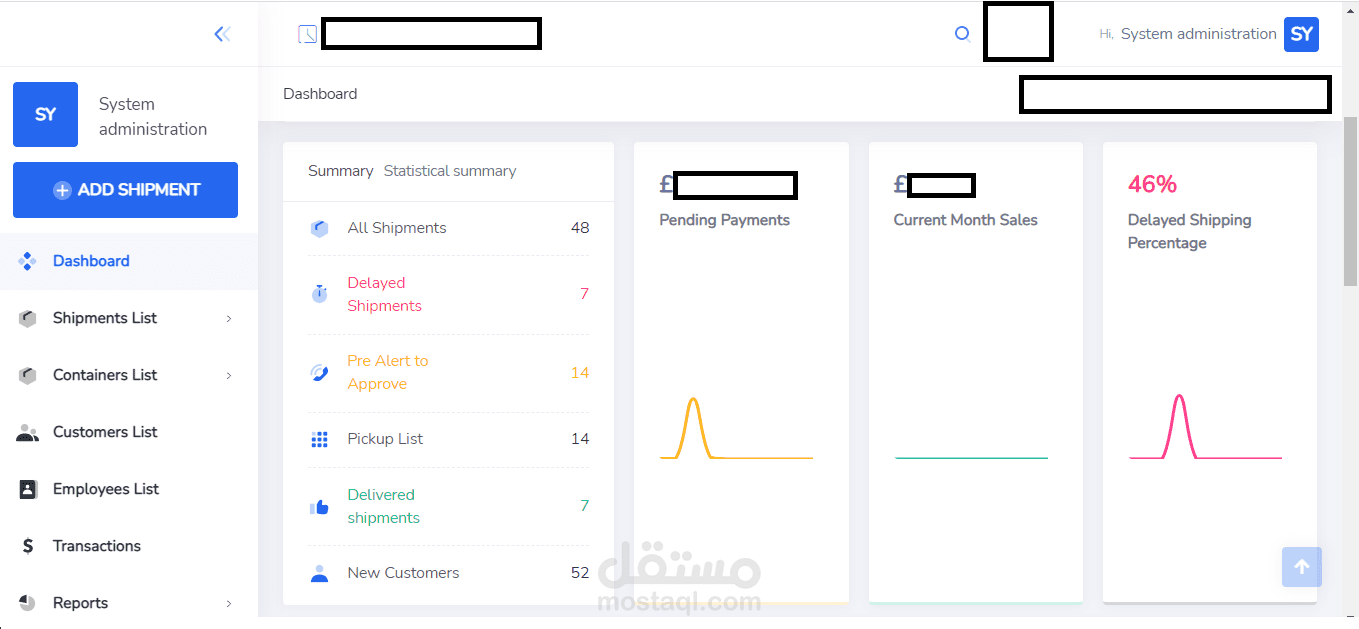Click the Pickup List grid icon

(319, 439)
